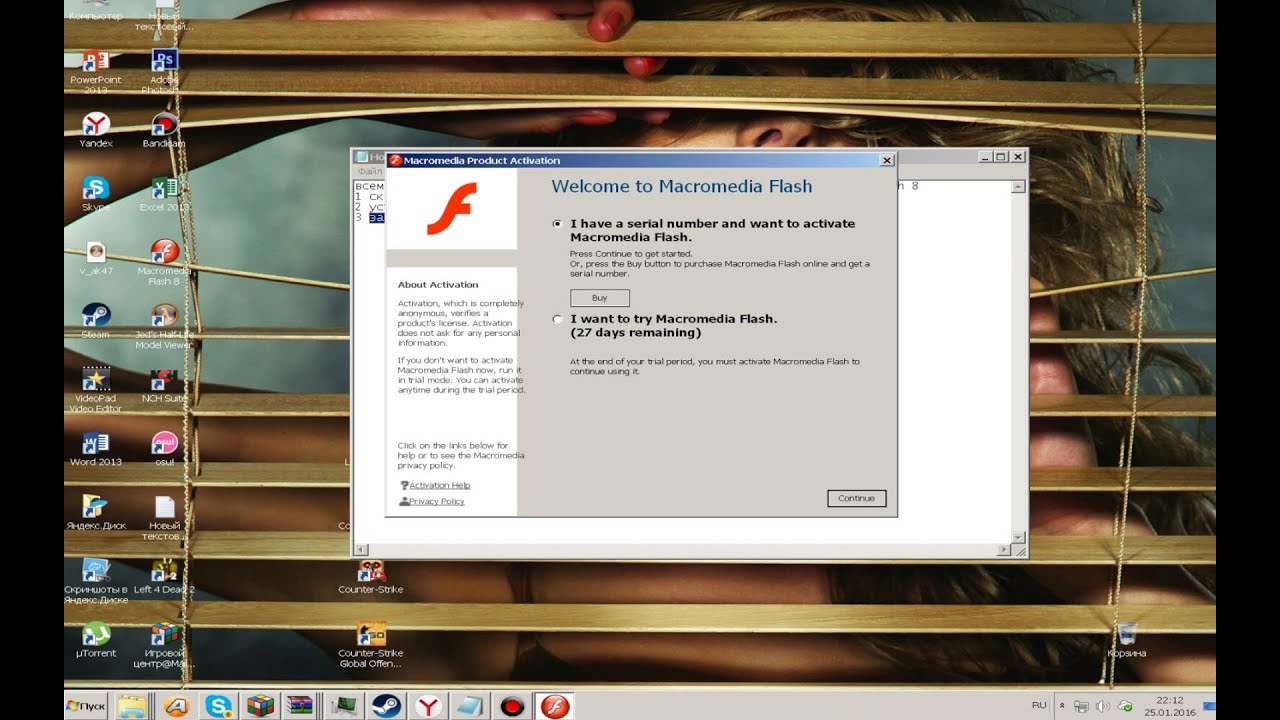
Task: Open the Privacy Policy link
Action: [x=436, y=501]
